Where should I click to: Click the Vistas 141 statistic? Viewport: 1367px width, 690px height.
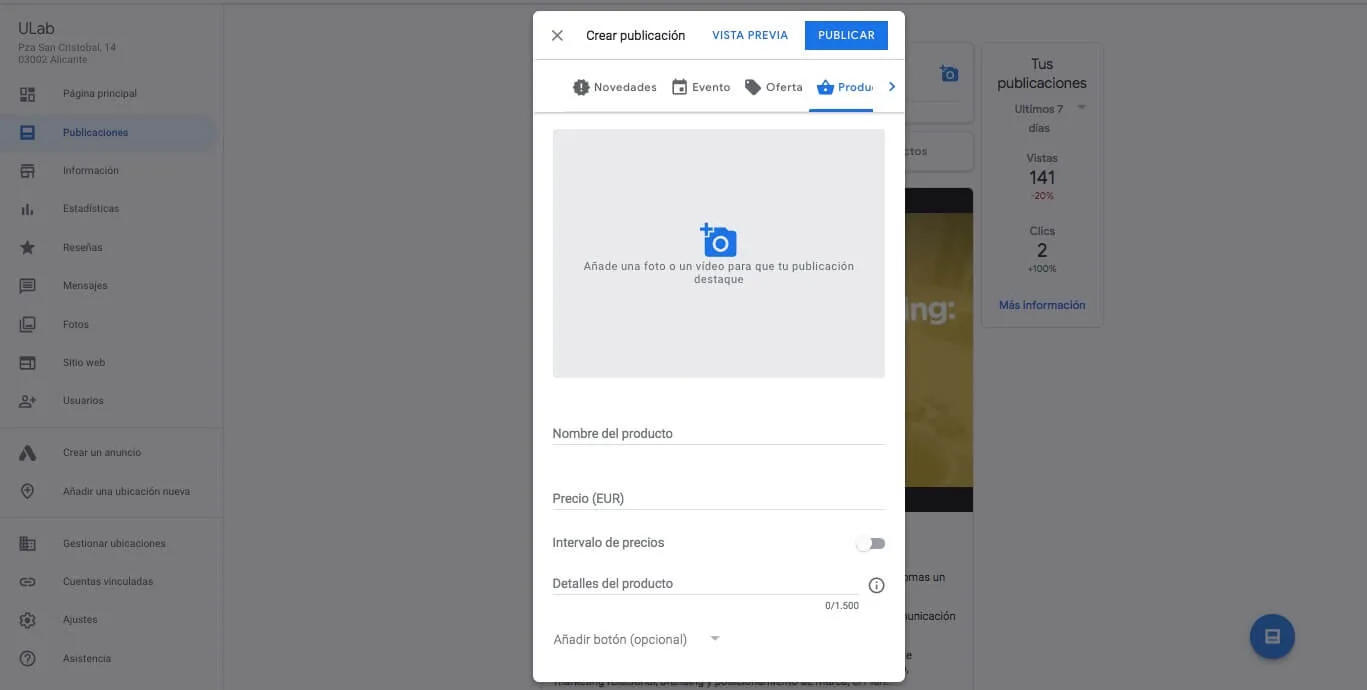[1042, 176]
